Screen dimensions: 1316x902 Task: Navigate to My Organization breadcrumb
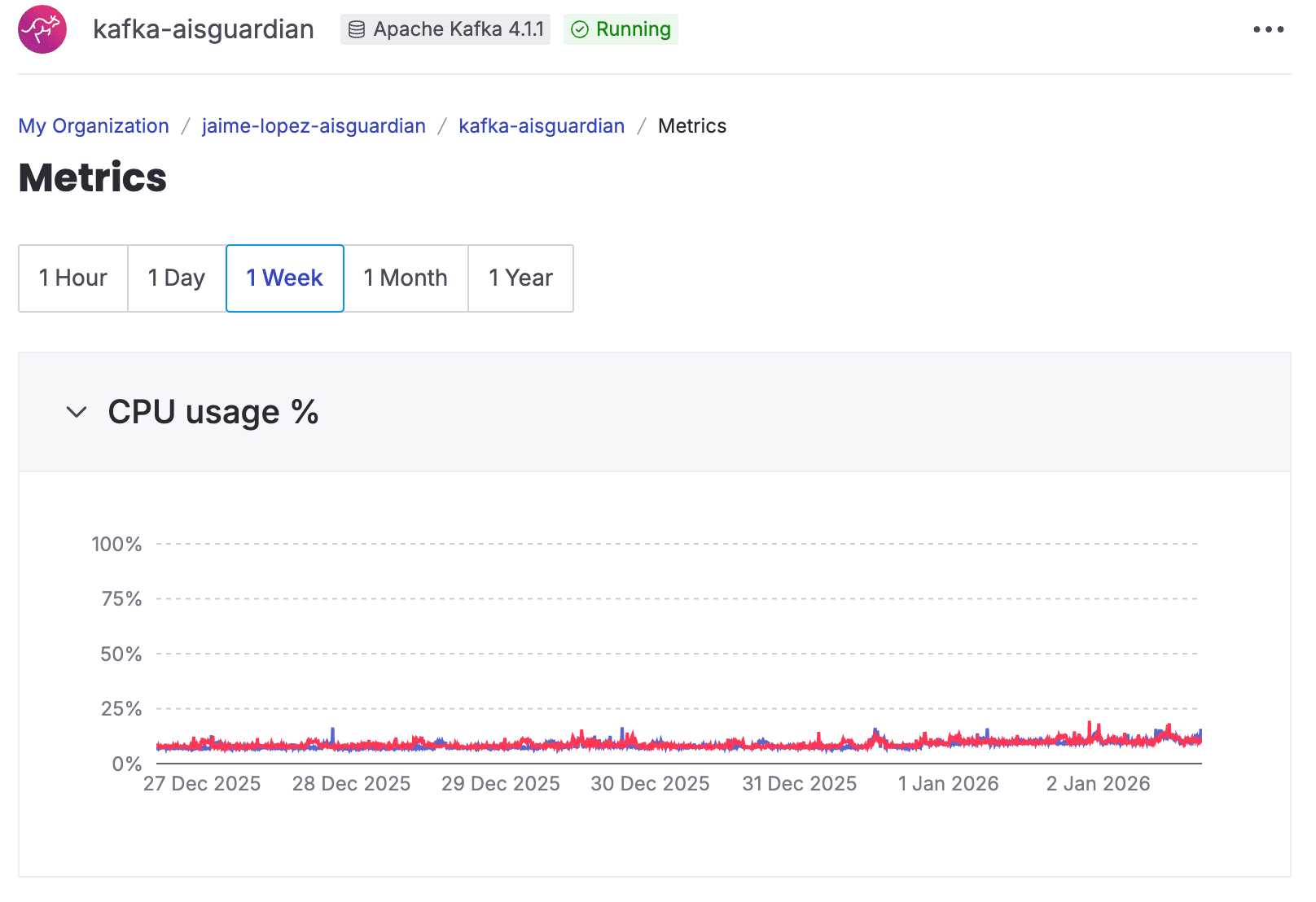[93, 125]
